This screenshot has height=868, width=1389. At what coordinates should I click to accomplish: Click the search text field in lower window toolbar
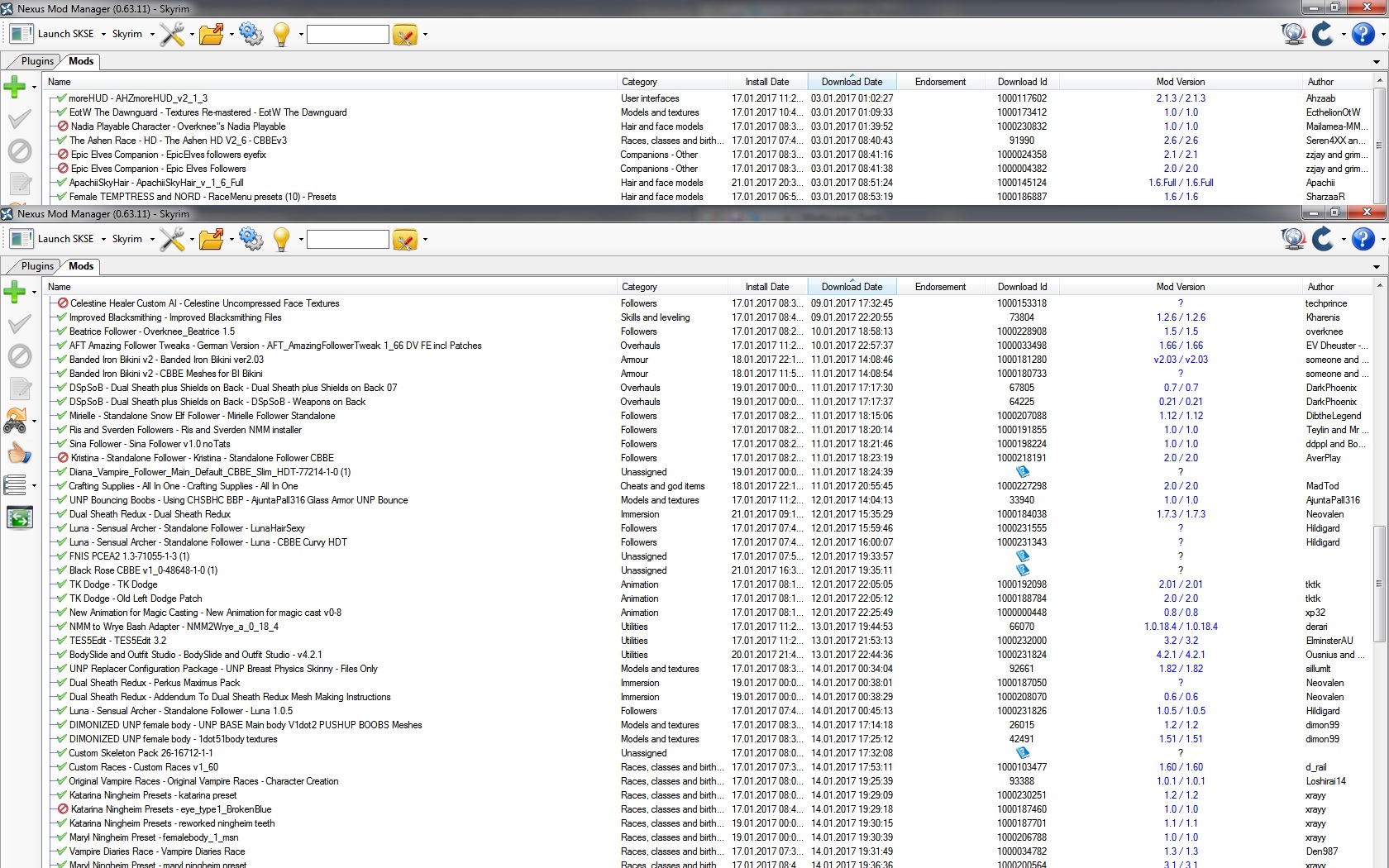click(347, 240)
